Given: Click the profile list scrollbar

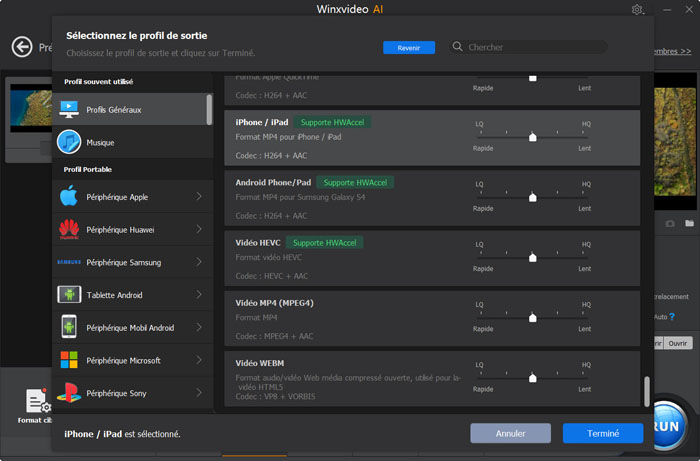Looking at the screenshot, I should [646, 391].
